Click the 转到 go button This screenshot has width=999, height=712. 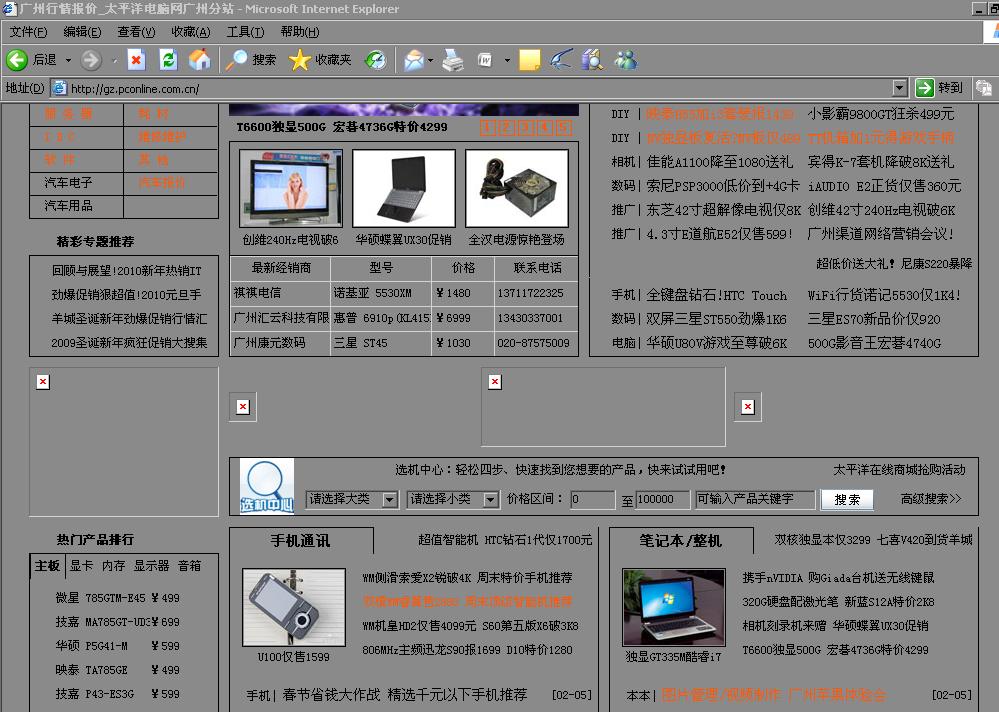[x=939, y=88]
